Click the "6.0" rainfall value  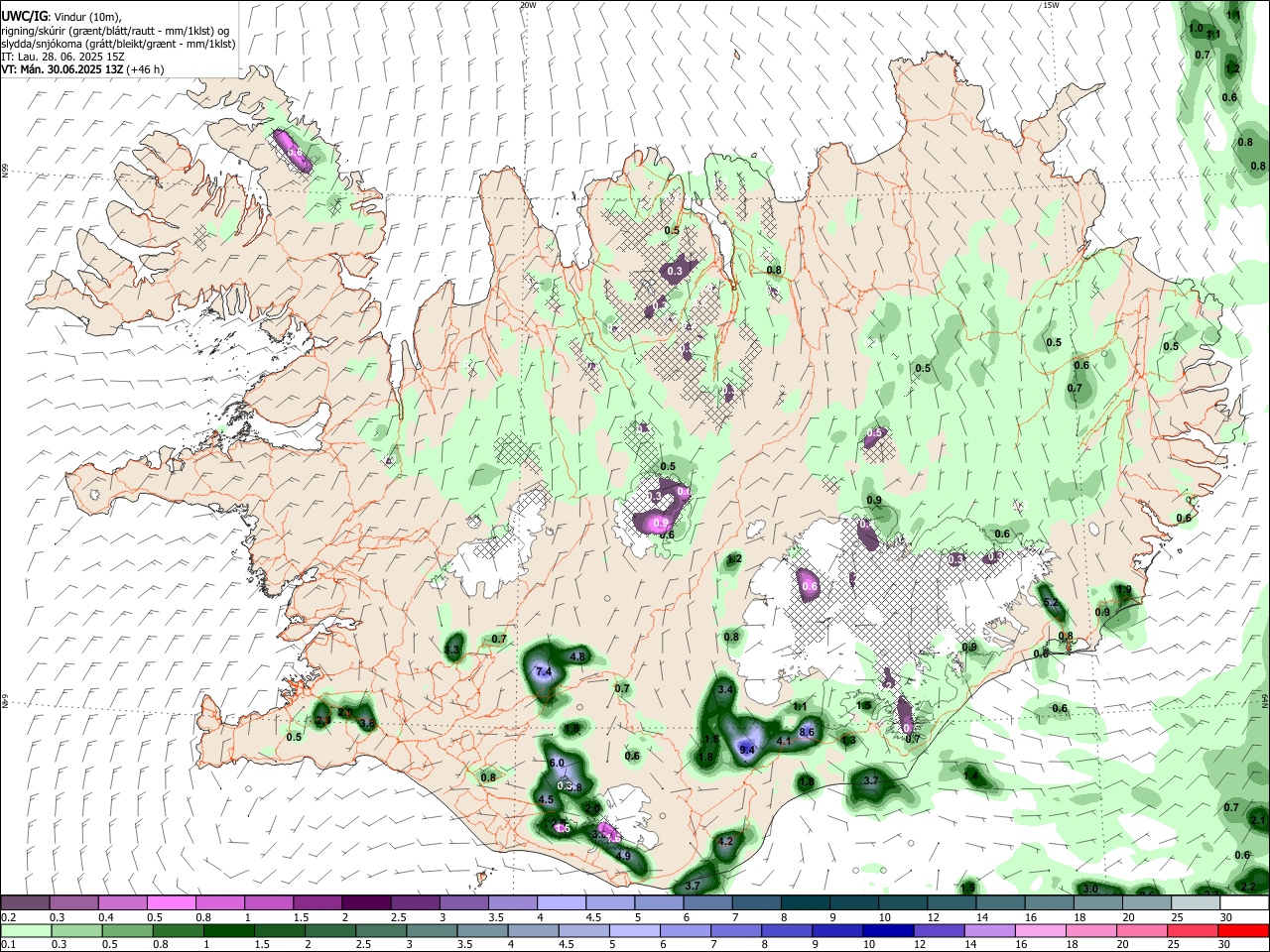[556, 764]
